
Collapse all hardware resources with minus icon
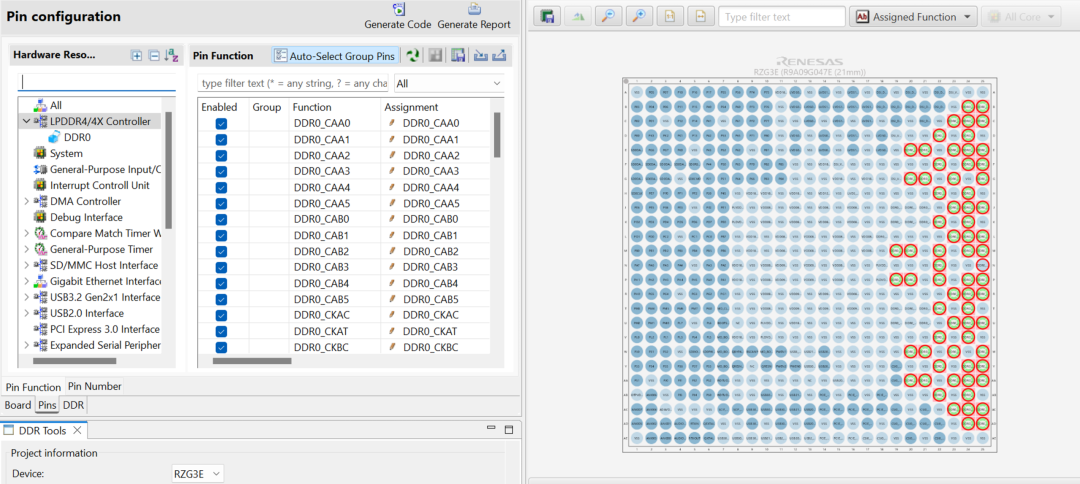coord(154,56)
